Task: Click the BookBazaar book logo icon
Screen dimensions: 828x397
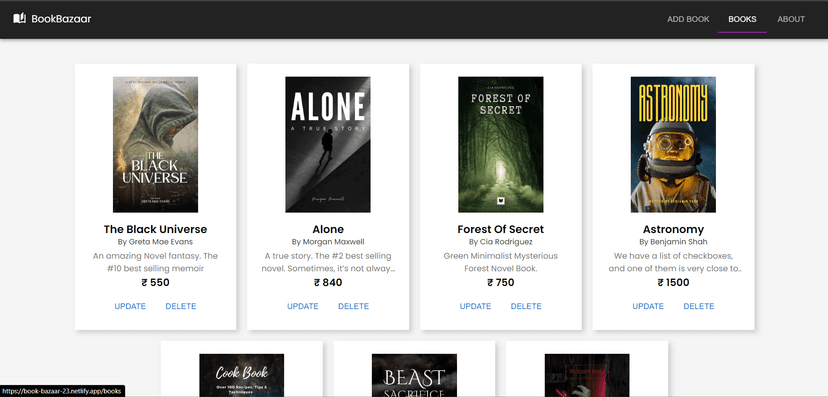Action: 20,18
